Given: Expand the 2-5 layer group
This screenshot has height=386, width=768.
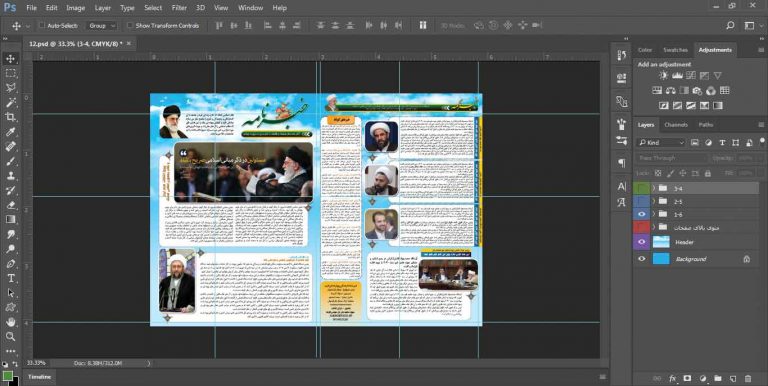Looking at the screenshot, I should [653, 201].
